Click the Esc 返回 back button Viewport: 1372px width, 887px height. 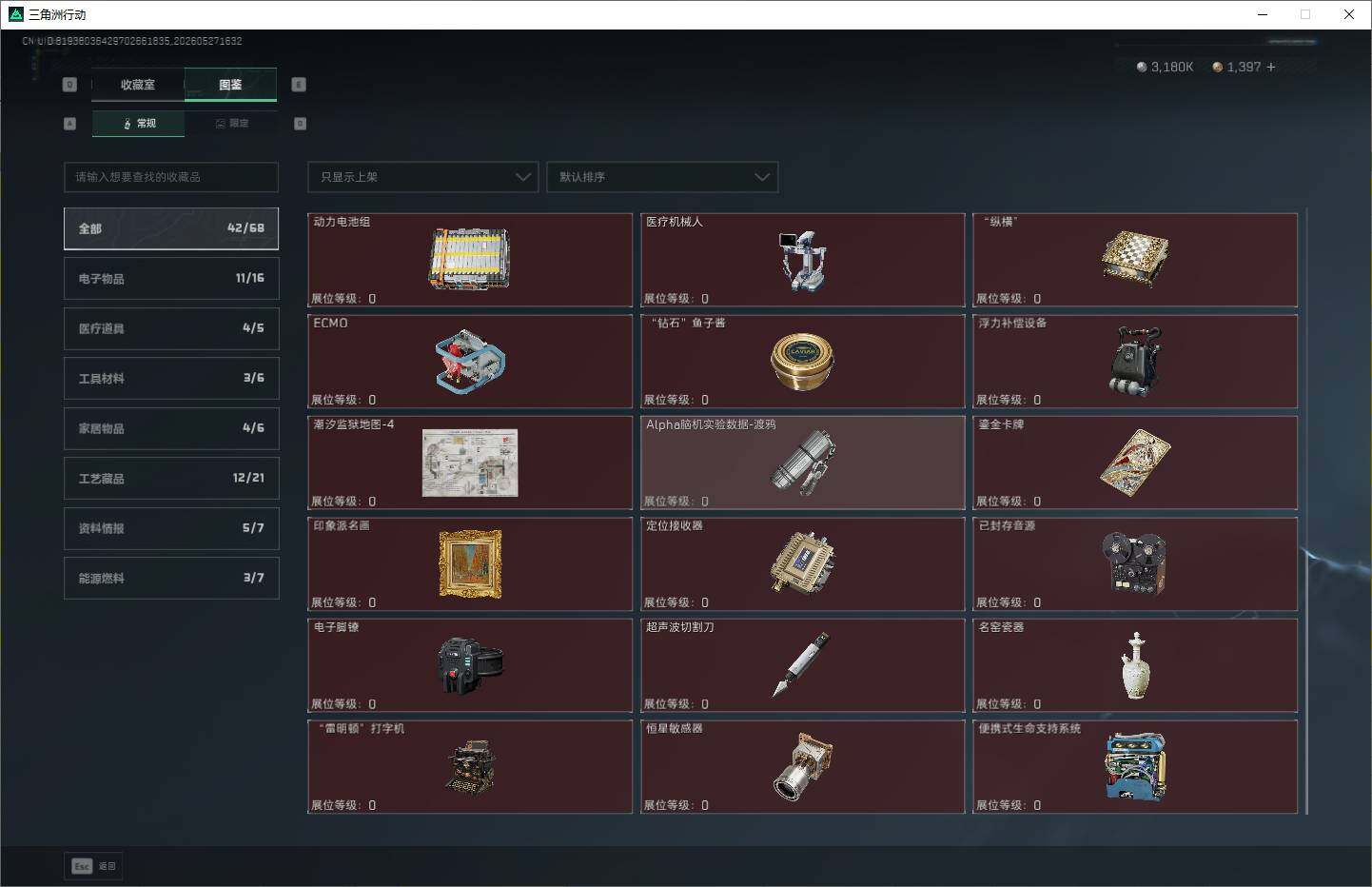[93, 866]
